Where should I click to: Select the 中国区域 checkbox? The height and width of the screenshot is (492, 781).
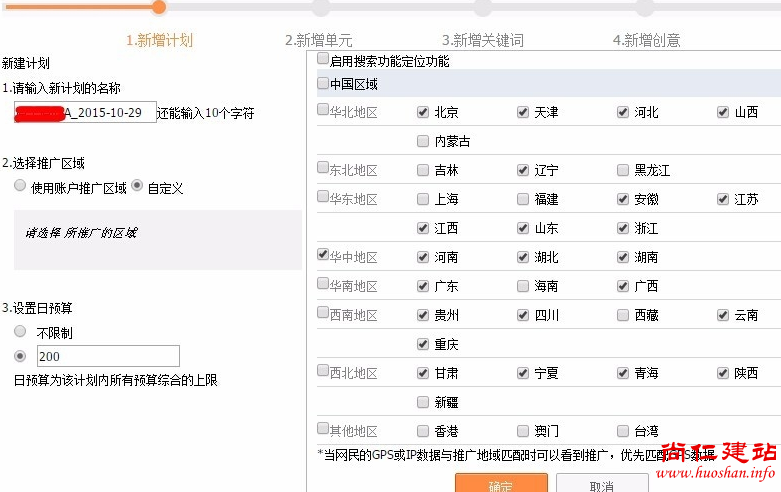coord(323,84)
